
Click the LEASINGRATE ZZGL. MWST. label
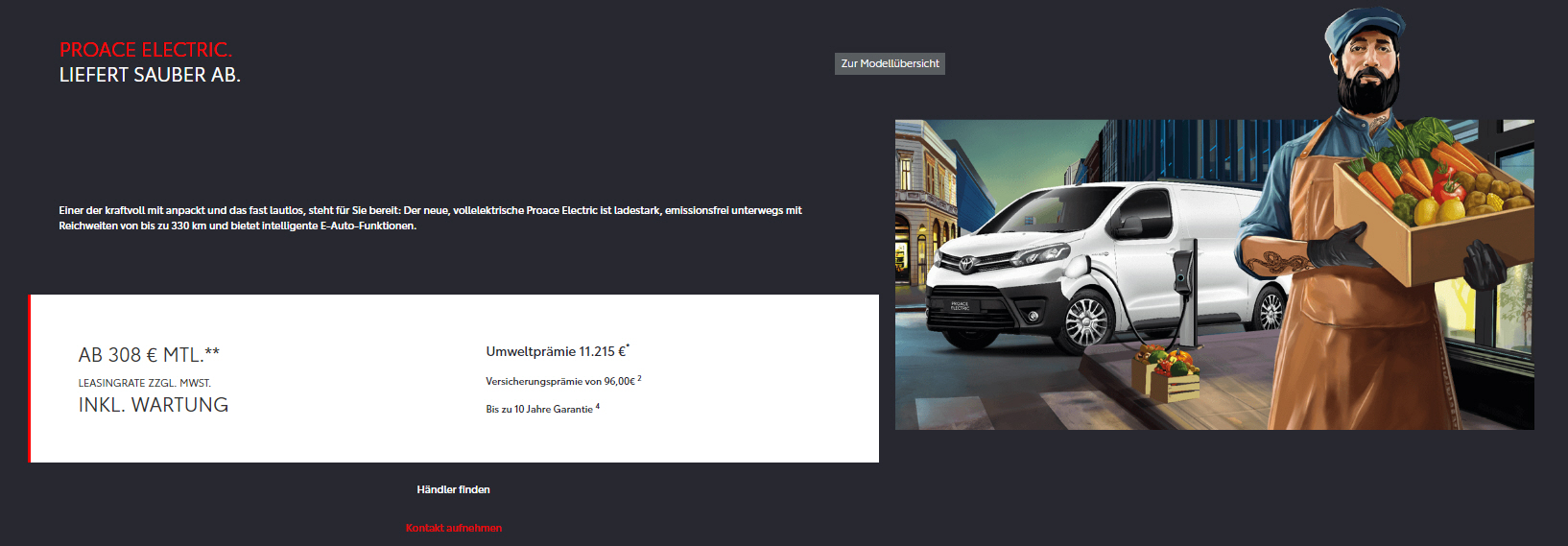[x=145, y=383]
